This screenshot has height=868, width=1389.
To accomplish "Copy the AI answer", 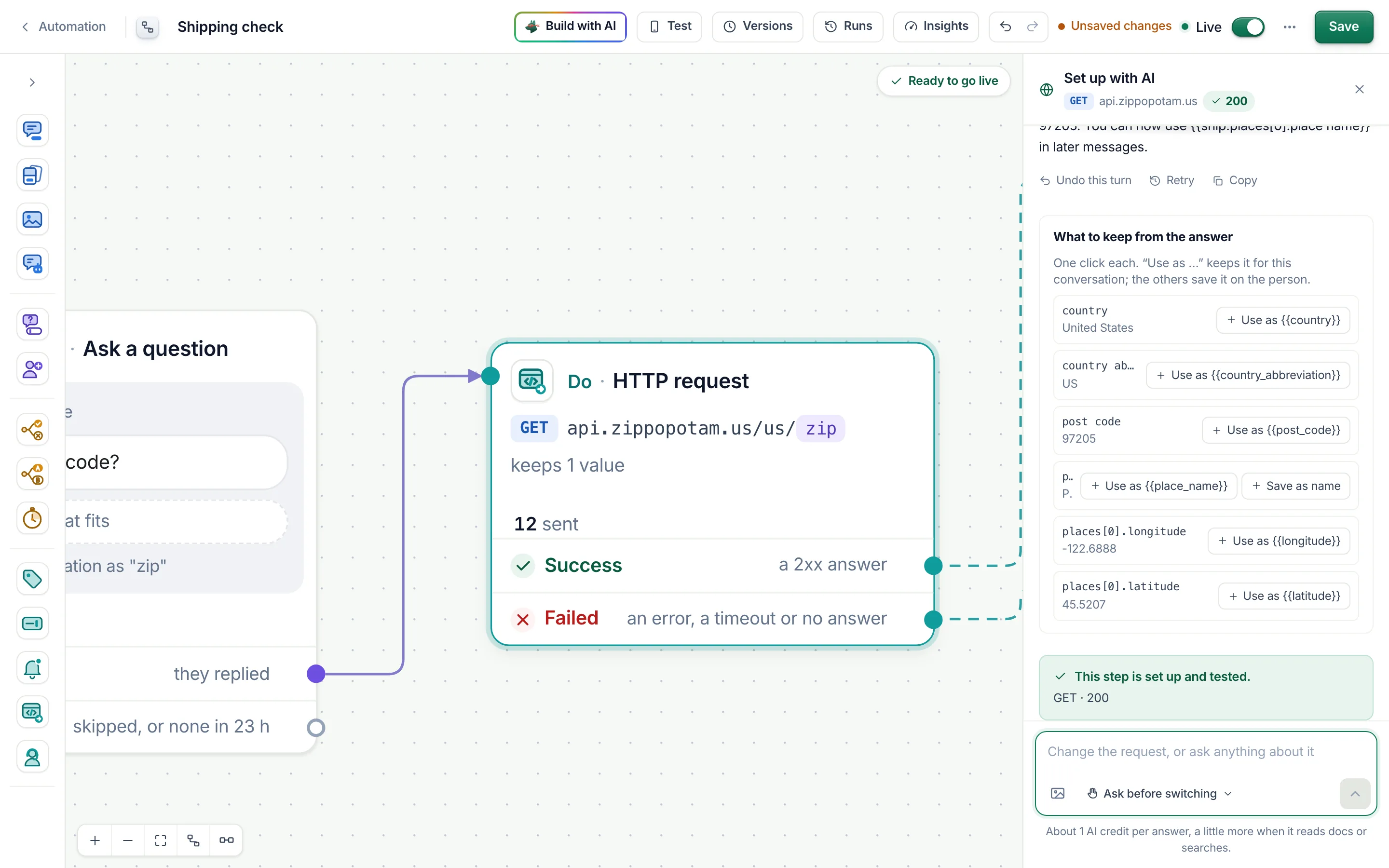I will [1235, 180].
